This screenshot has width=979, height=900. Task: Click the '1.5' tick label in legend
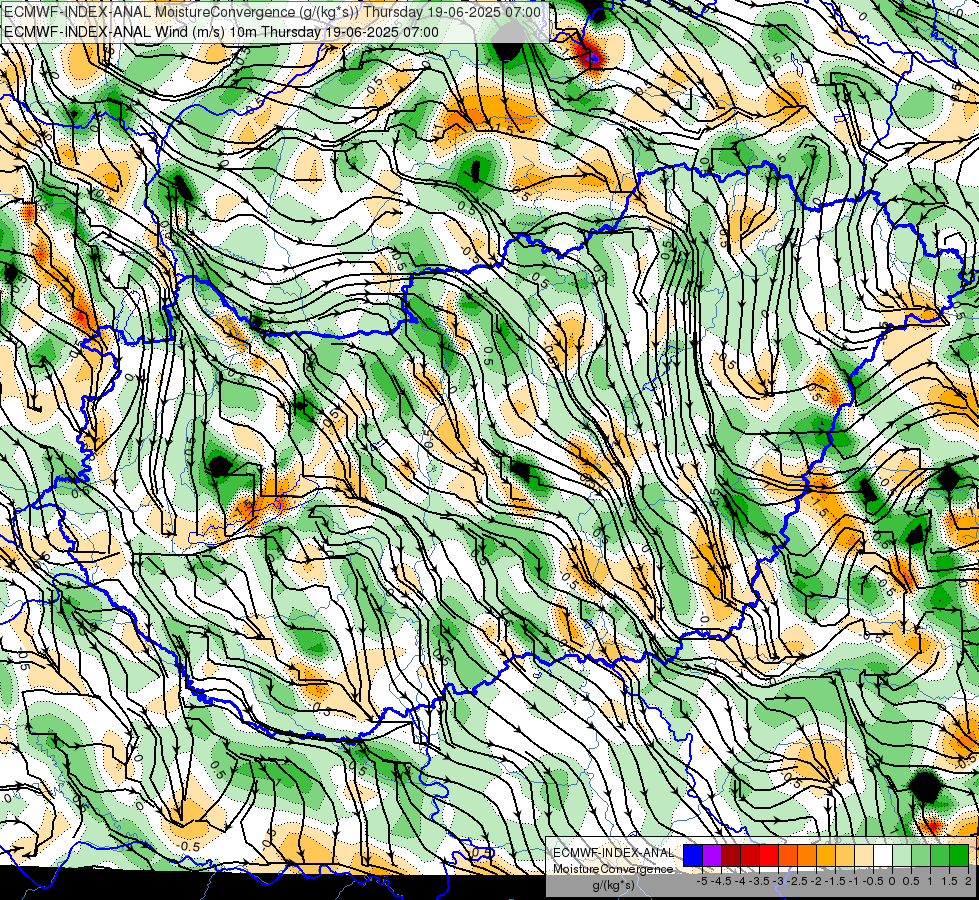[x=950, y=881]
